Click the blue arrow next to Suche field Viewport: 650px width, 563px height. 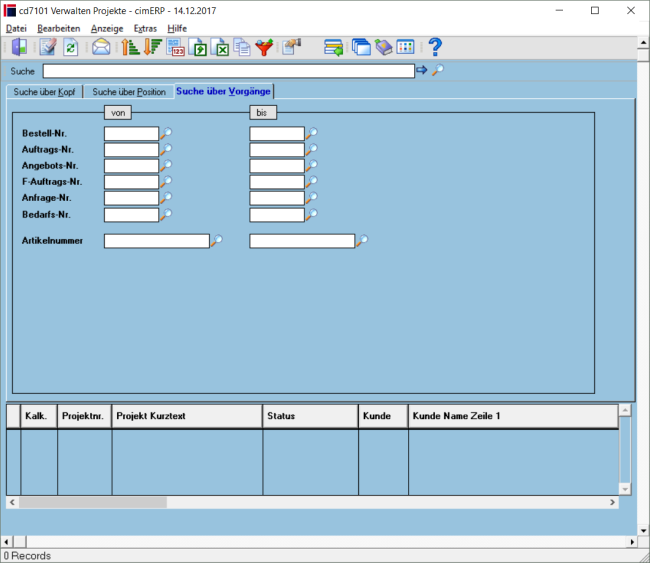(422, 70)
